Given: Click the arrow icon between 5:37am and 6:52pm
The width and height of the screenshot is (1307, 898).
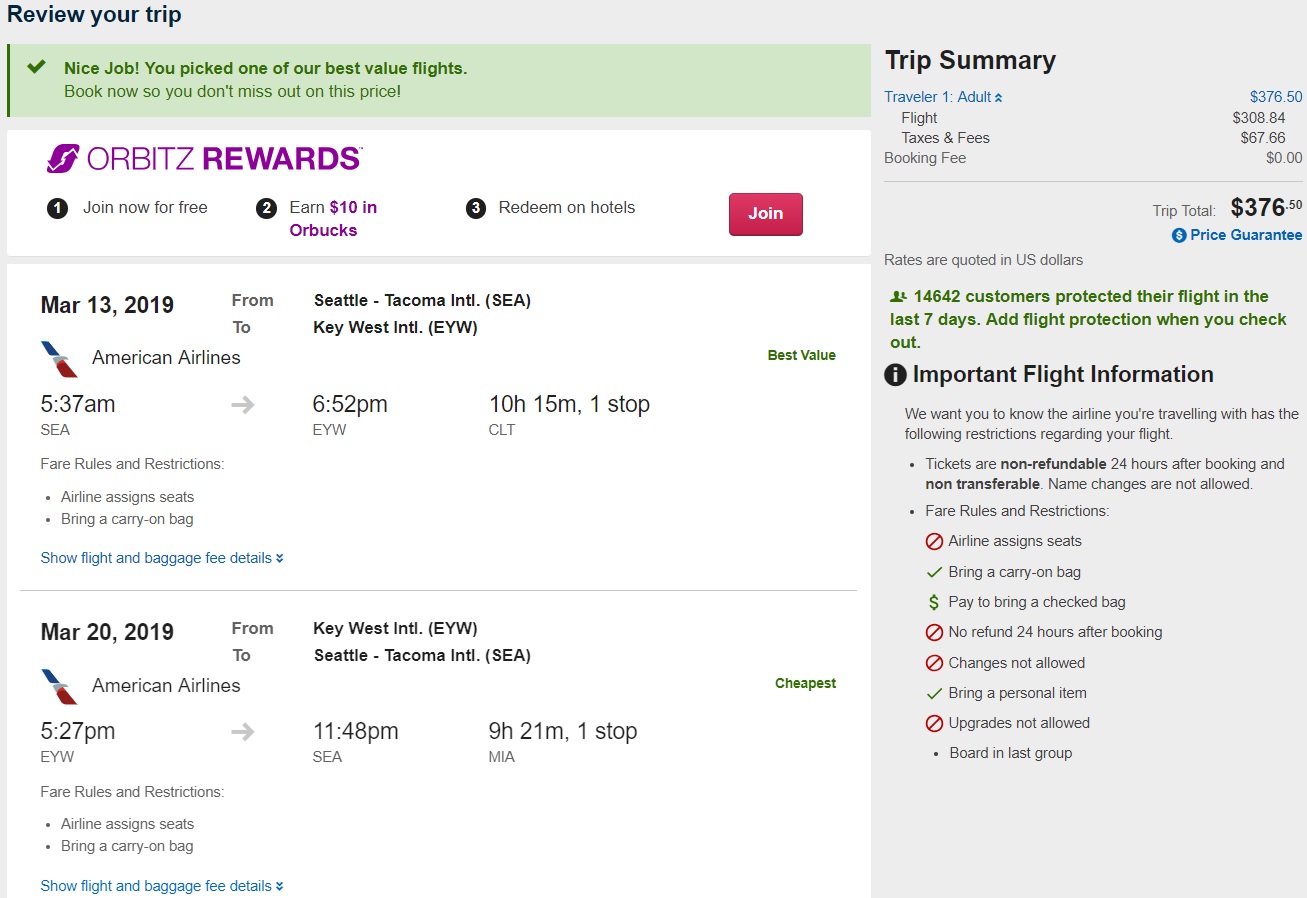Looking at the screenshot, I should click(x=243, y=405).
